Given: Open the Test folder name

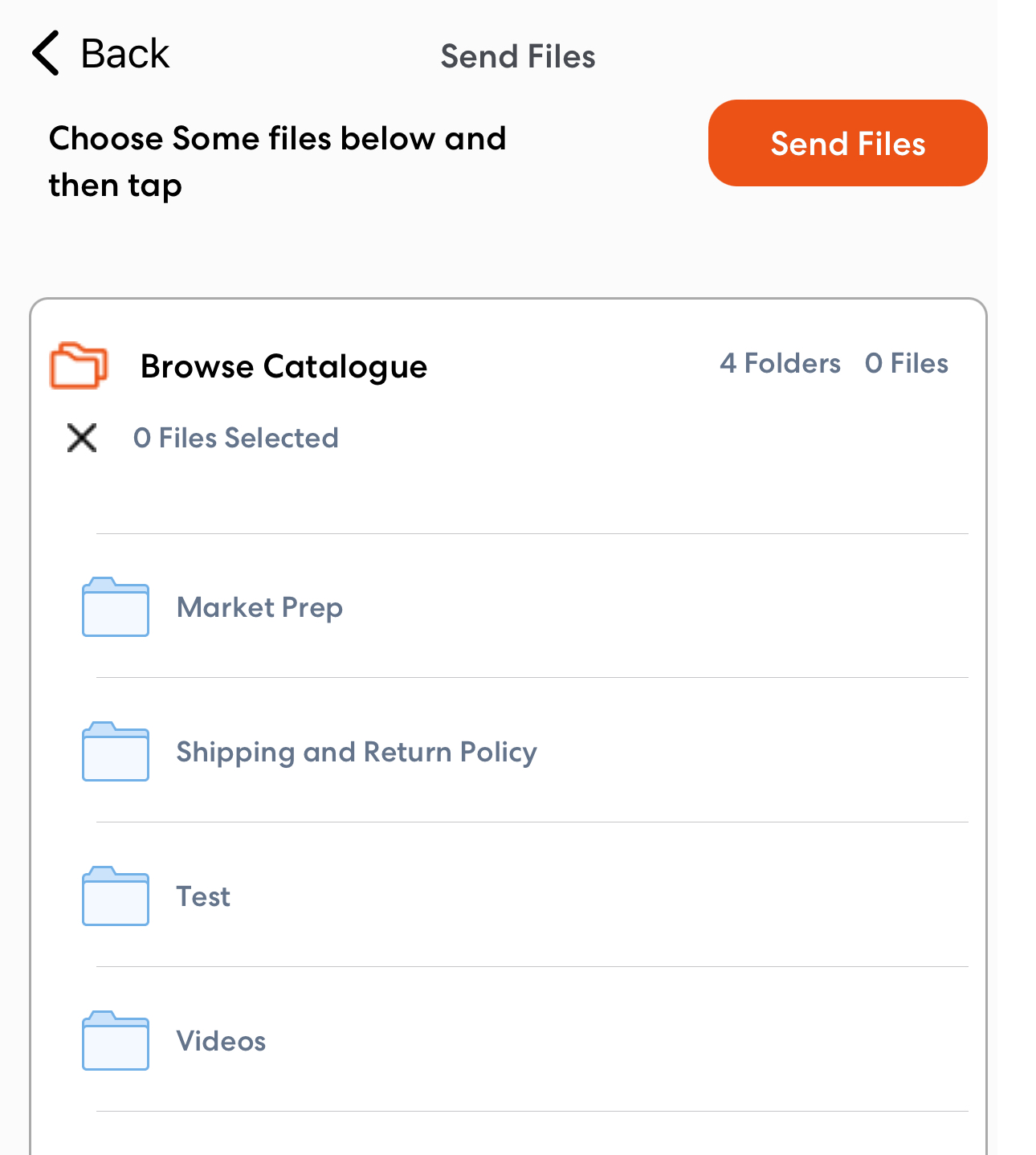Looking at the screenshot, I should [x=203, y=896].
